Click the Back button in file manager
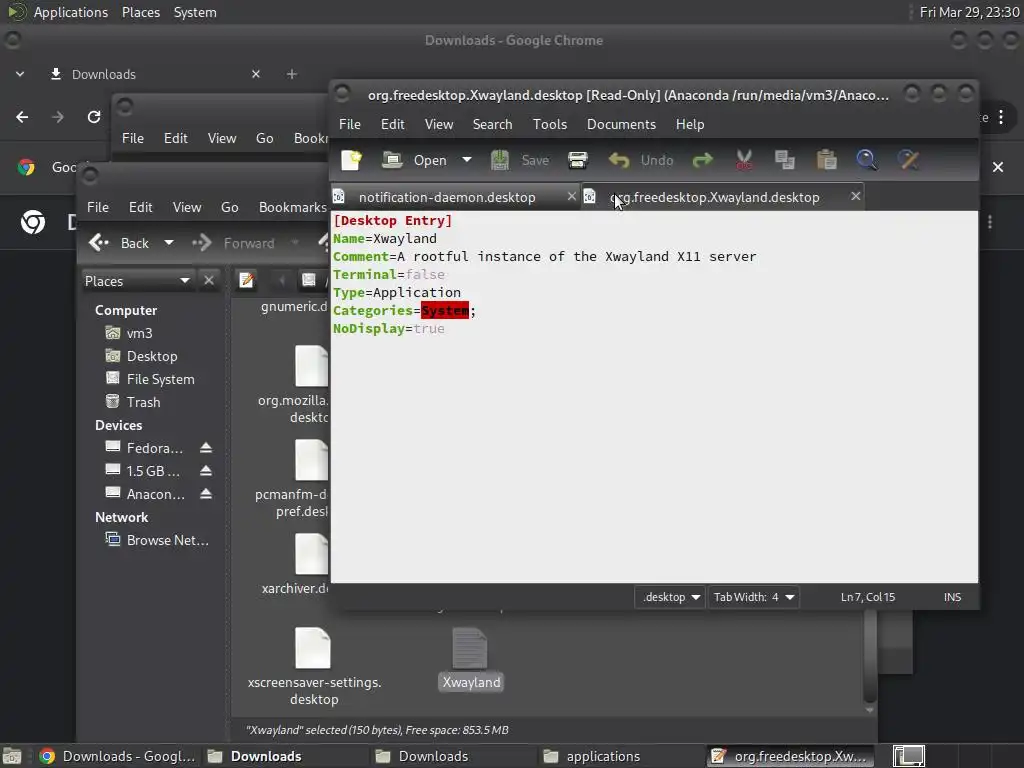 pos(120,243)
